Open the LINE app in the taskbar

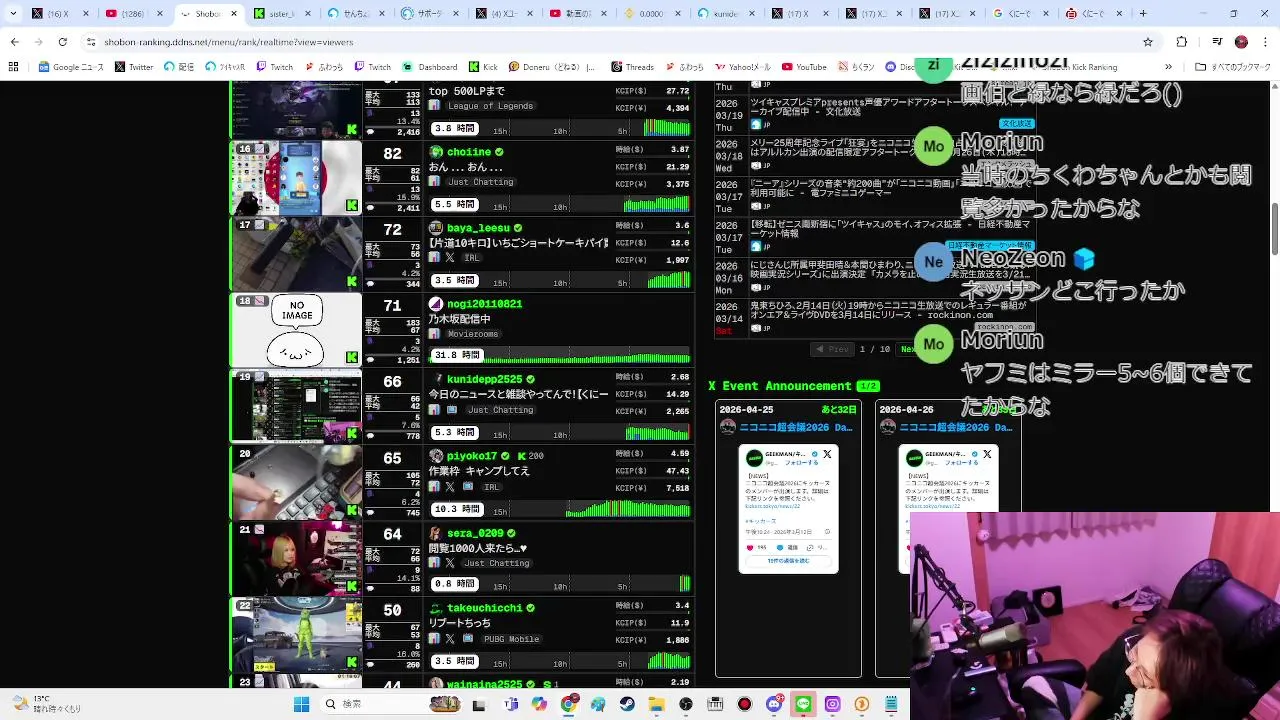tap(803, 704)
